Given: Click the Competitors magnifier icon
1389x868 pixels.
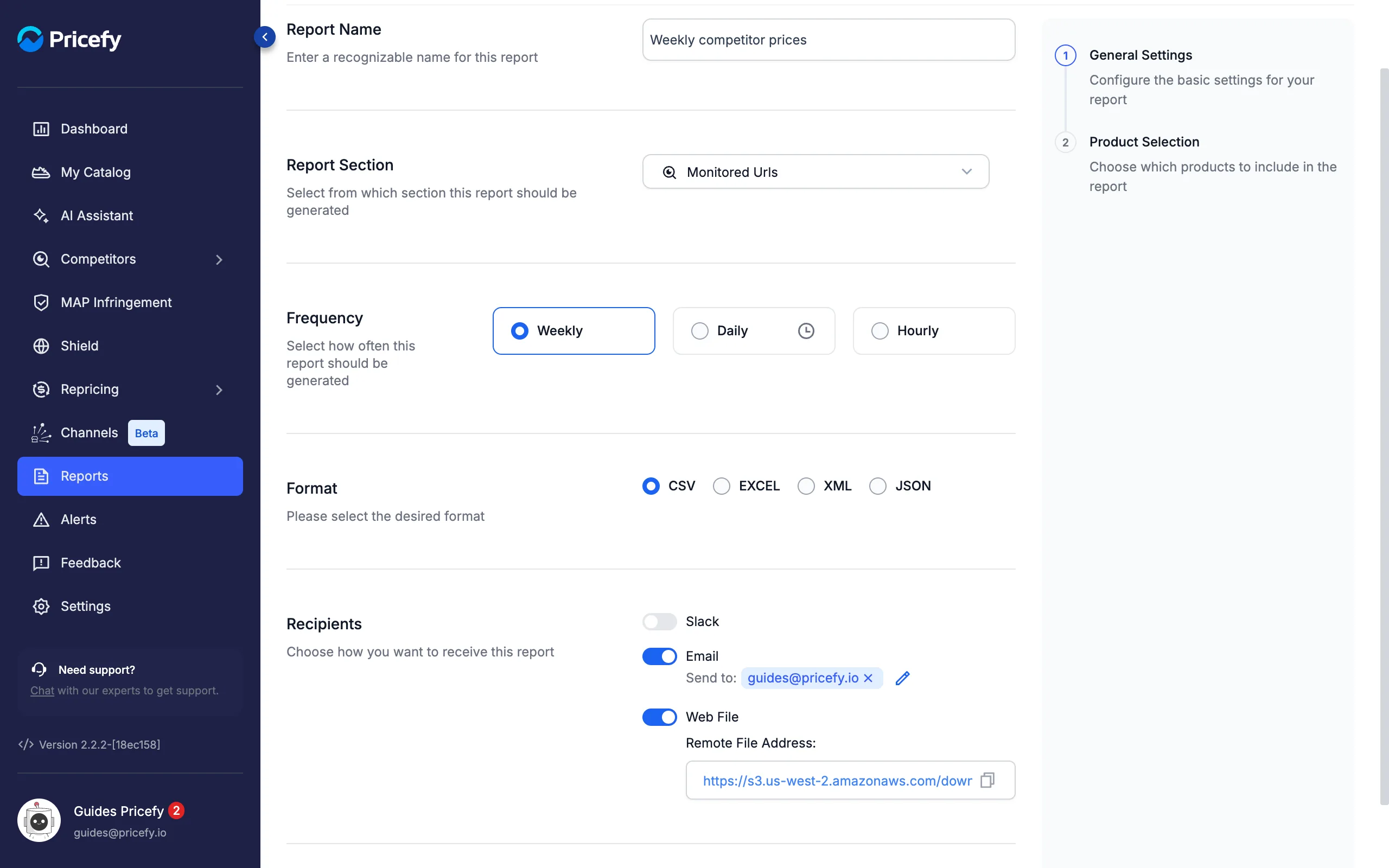Looking at the screenshot, I should coord(41,259).
